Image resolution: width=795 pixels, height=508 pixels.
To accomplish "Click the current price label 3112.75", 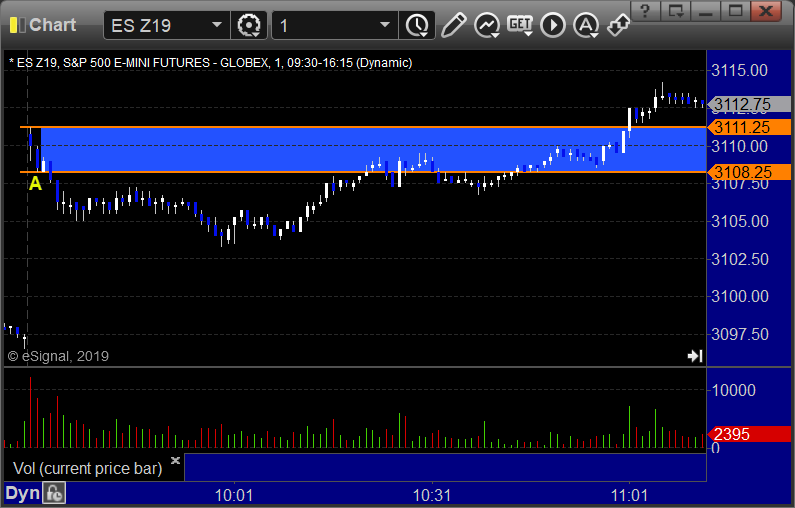I will pyautogui.click(x=749, y=104).
